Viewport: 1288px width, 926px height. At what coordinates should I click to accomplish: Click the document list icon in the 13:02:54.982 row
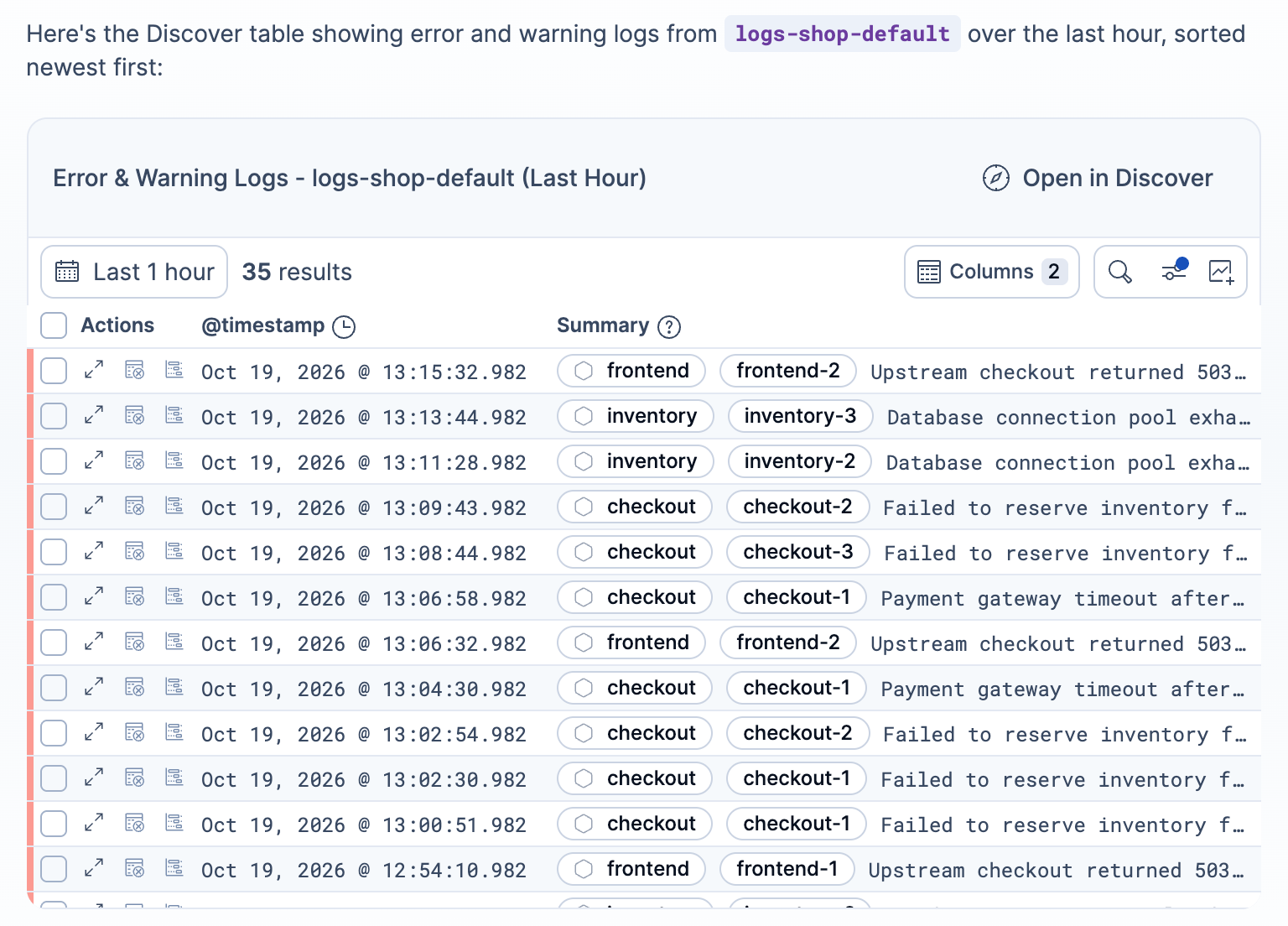[x=174, y=731]
